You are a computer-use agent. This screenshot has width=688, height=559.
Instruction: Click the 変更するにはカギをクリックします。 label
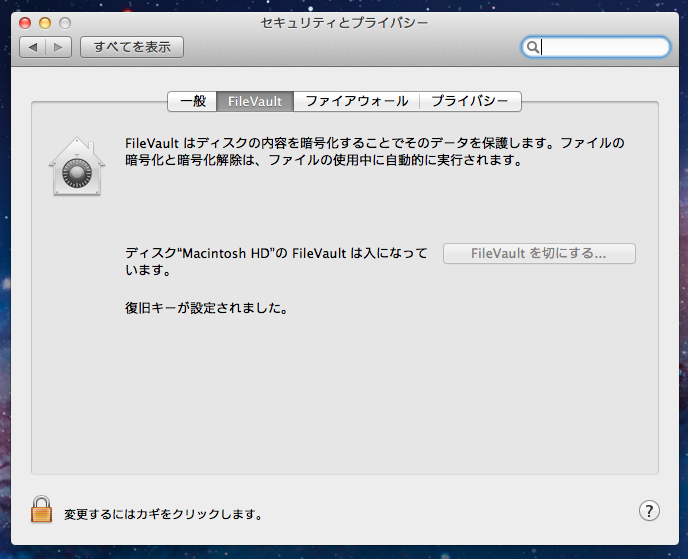pyautogui.click(x=164, y=514)
